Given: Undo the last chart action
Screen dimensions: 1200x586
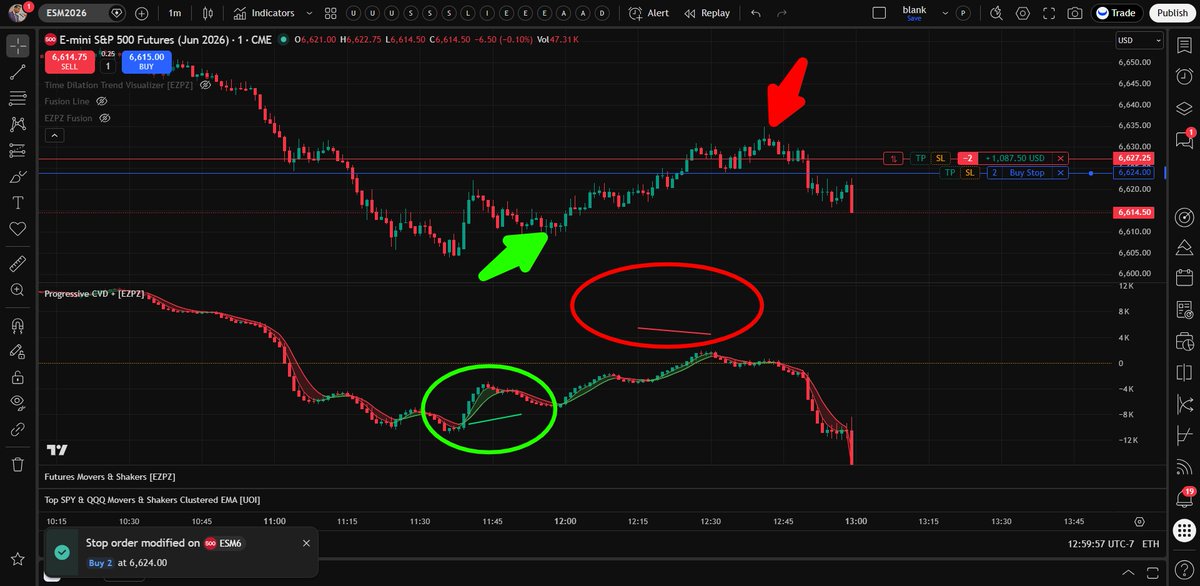Looking at the screenshot, I should (x=755, y=13).
